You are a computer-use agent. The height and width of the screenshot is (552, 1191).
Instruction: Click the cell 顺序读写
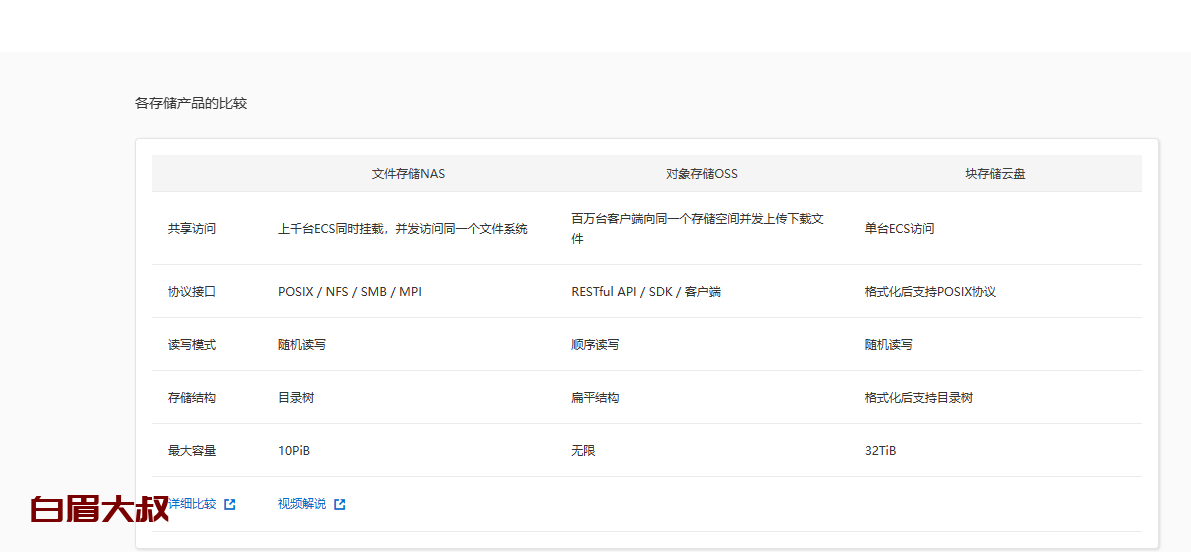[595, 345]
